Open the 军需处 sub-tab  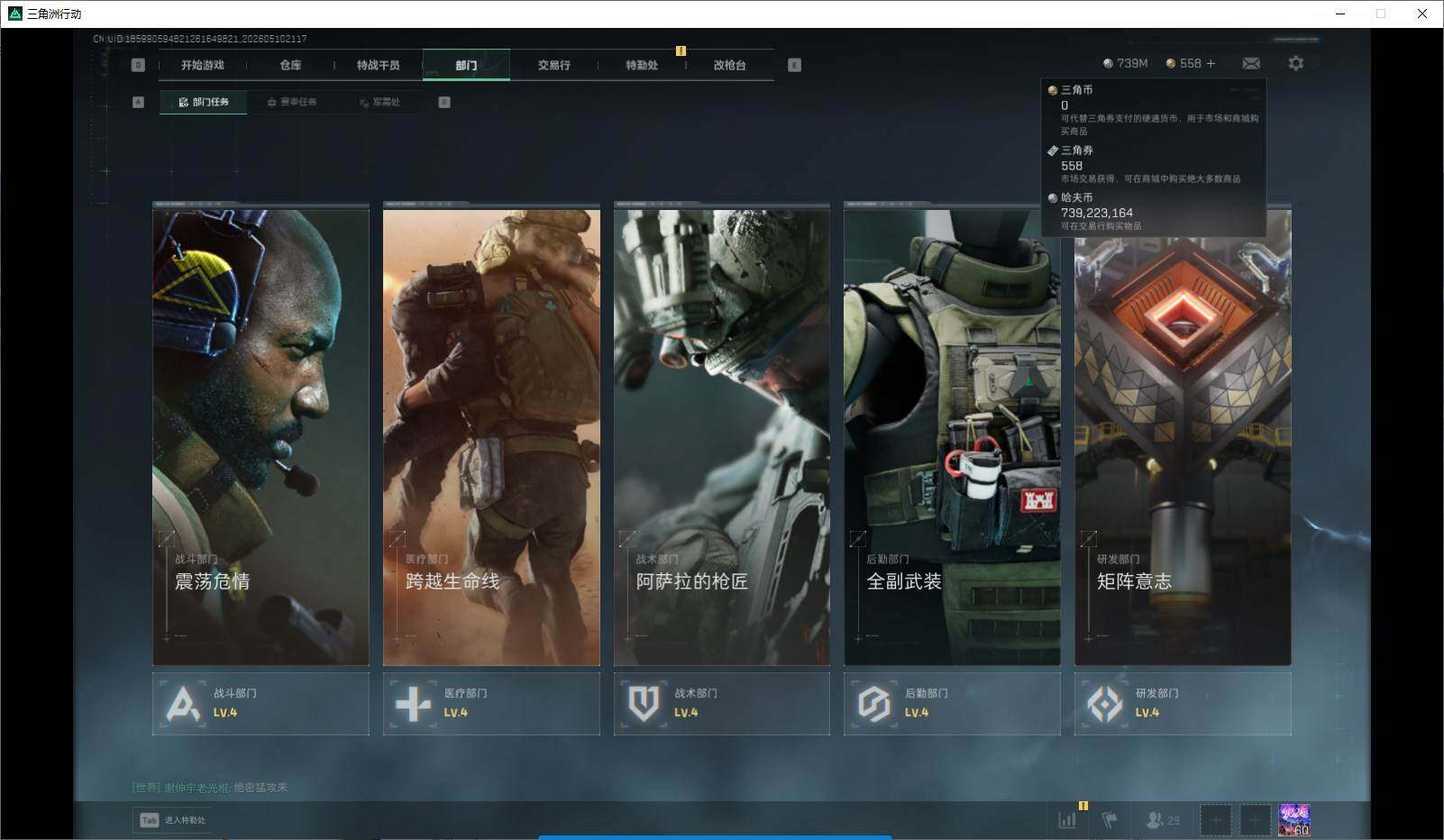[379, 102]
